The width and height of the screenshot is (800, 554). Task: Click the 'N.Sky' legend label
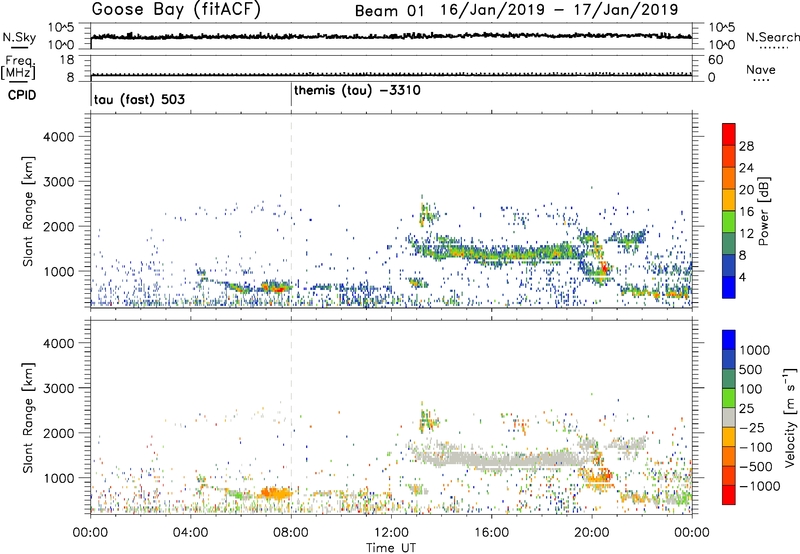(19, 37)
